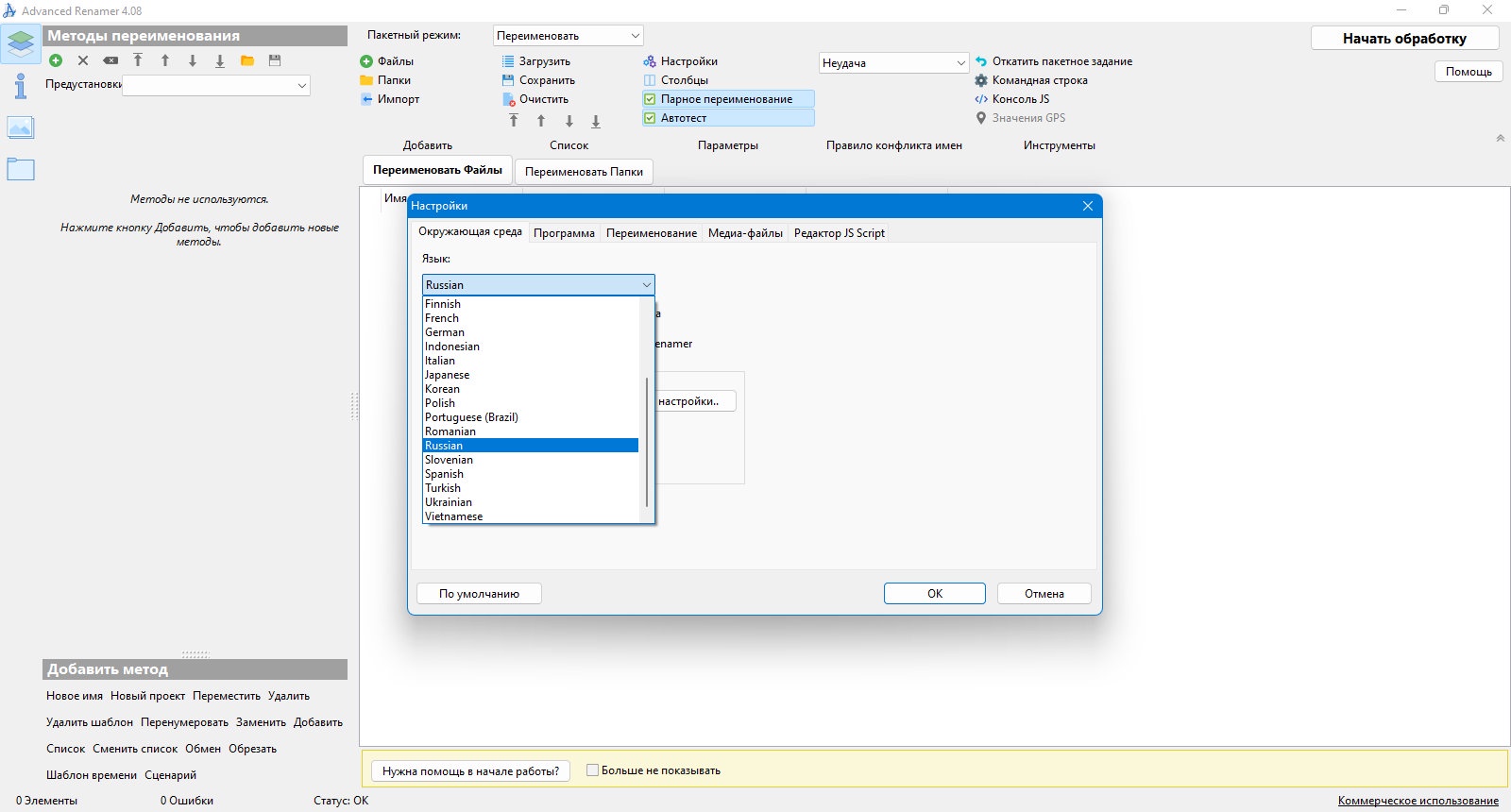Open Помощь help button
Screen dimensions: 1511x812
pos(1469,72)
